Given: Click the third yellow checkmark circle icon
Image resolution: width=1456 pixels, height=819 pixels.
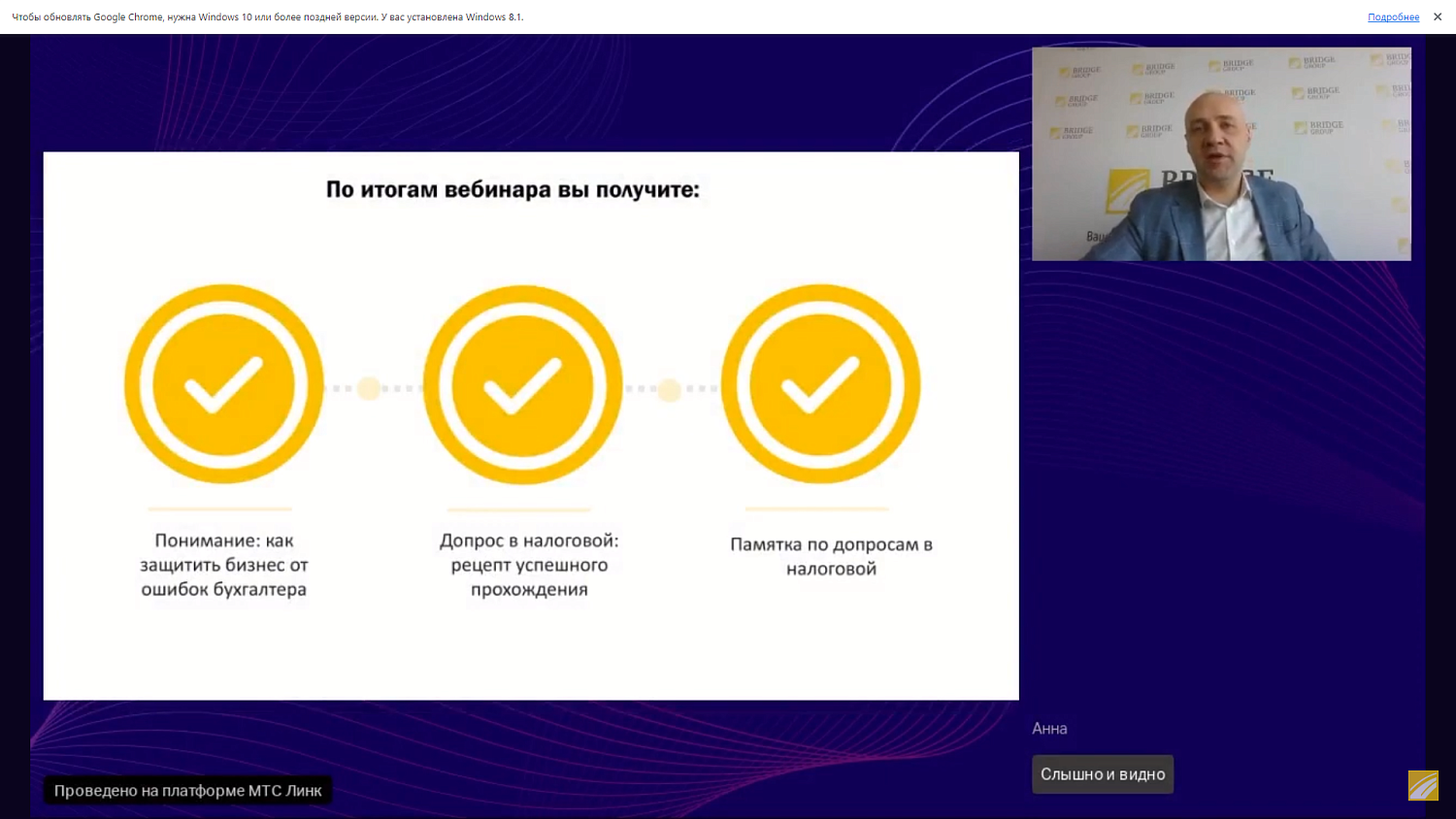Looking at the screenshot, I should 820,384.
